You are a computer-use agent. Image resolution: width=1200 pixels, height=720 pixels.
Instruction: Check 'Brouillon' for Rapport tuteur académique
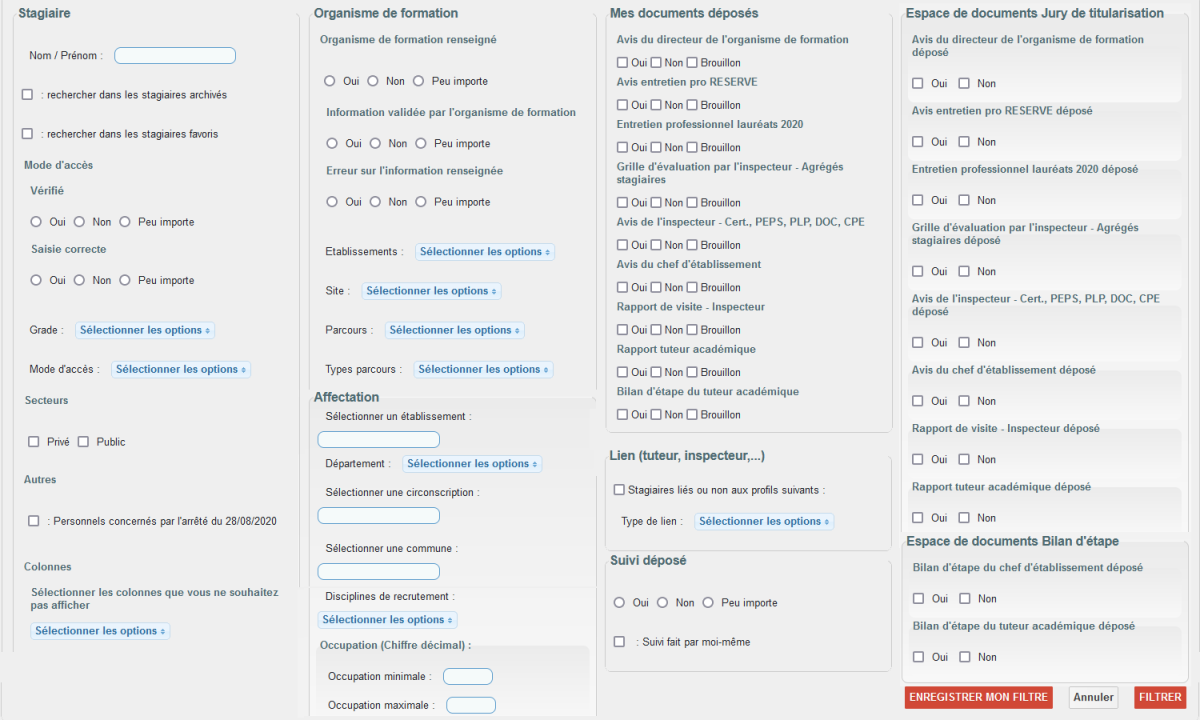pyautogui.click(x=692, y=372)
